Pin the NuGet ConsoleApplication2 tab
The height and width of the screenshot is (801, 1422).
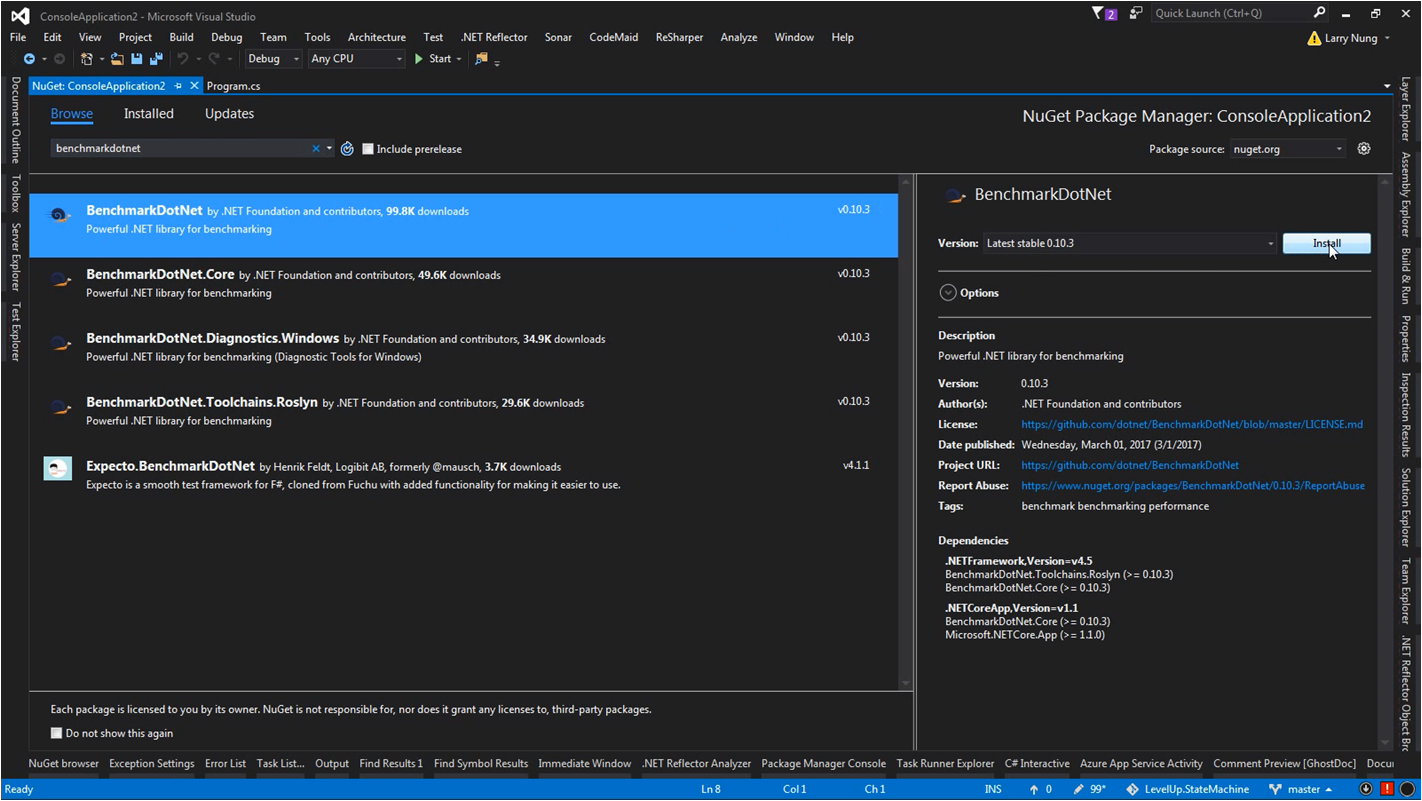[178, 86]
